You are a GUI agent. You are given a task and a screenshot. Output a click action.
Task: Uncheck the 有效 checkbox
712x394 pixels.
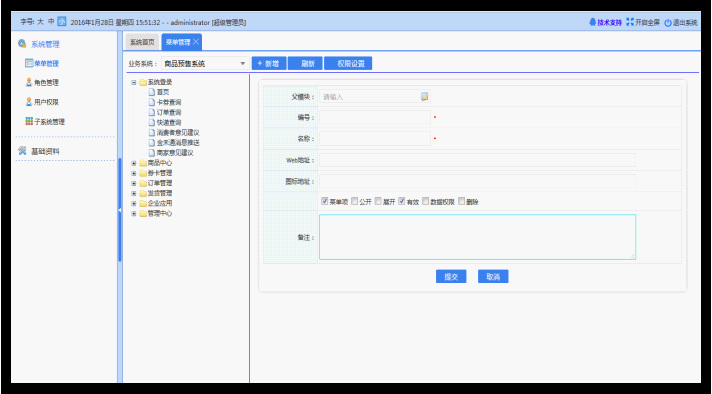[x=401, y=201]
